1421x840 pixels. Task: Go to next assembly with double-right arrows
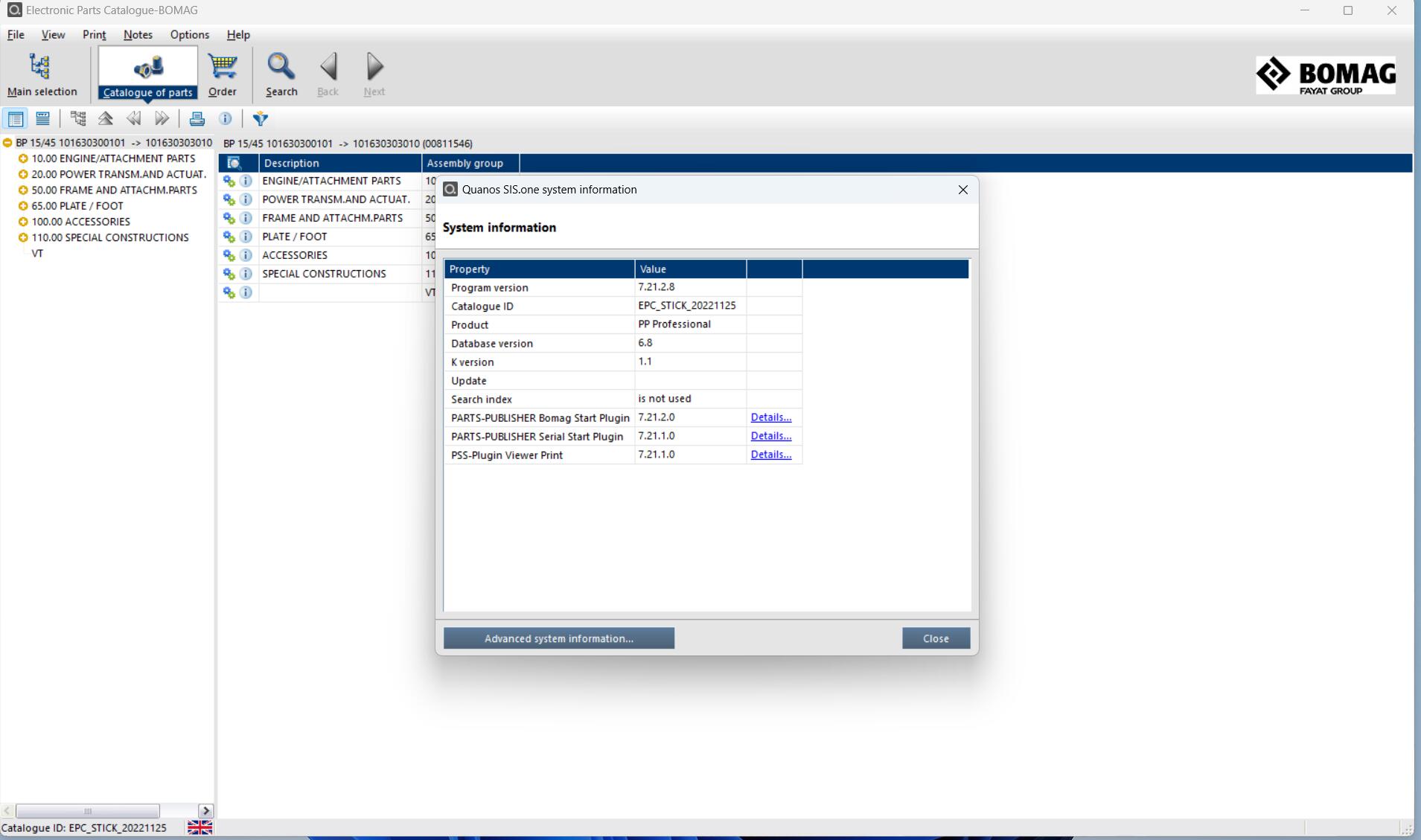[162, 118]
